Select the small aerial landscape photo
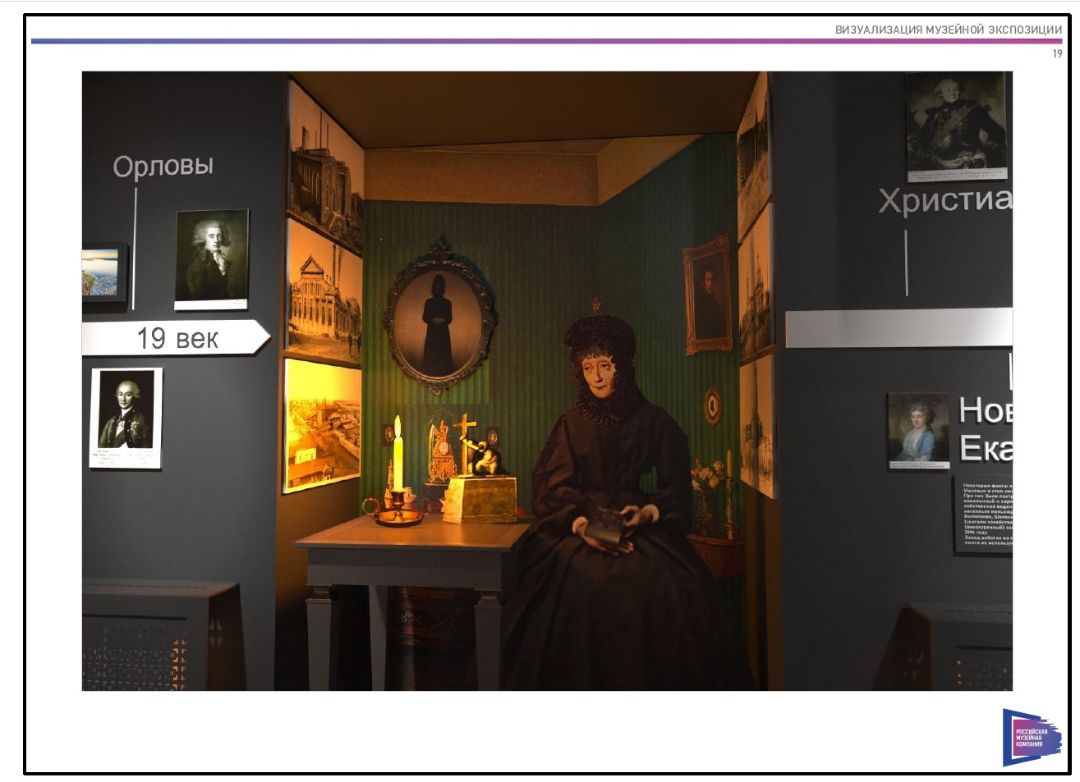1080x782 pixels. click(103, 272)
